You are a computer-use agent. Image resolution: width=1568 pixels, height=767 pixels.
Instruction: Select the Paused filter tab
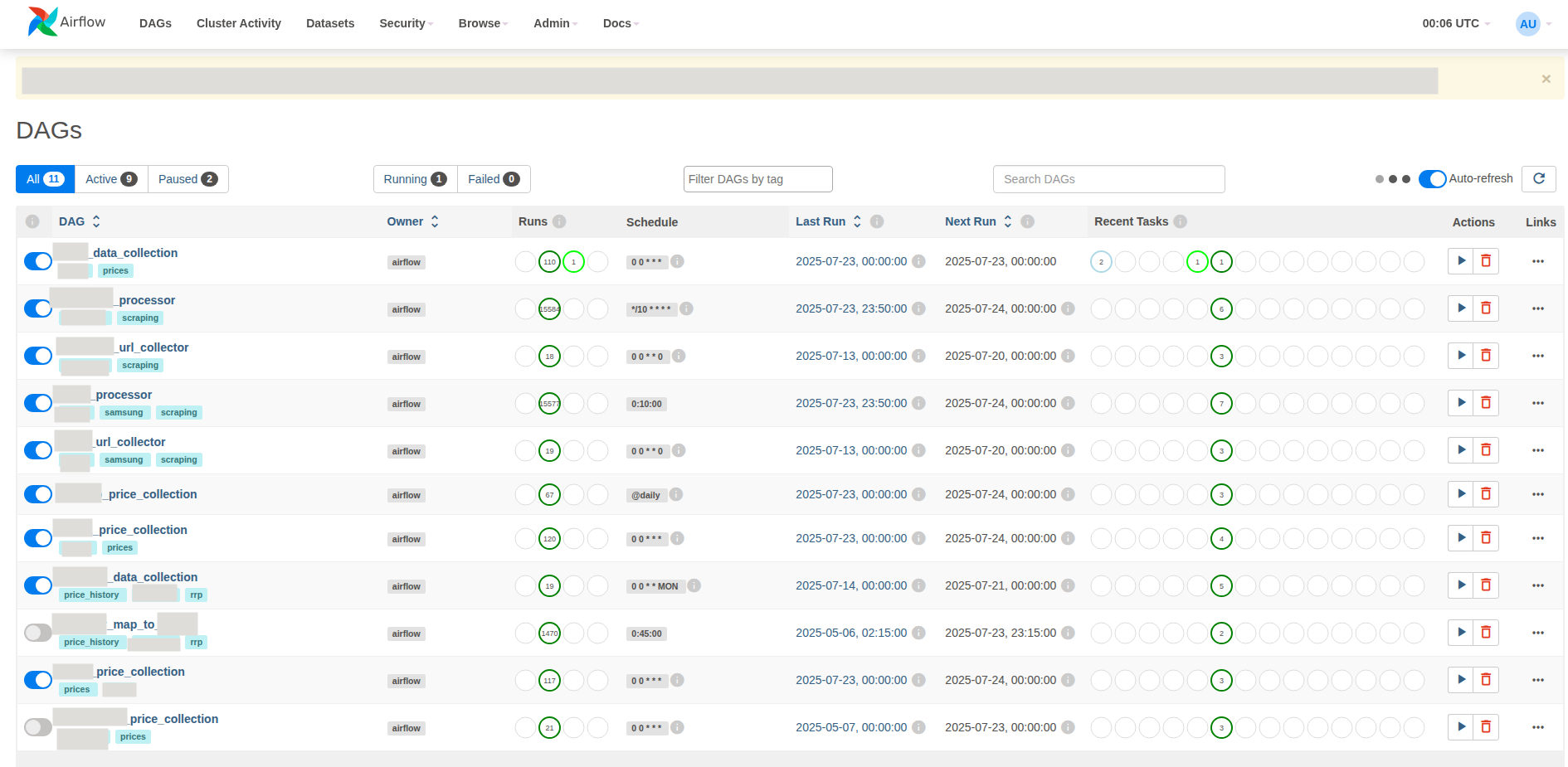click(x=188, y=179)
